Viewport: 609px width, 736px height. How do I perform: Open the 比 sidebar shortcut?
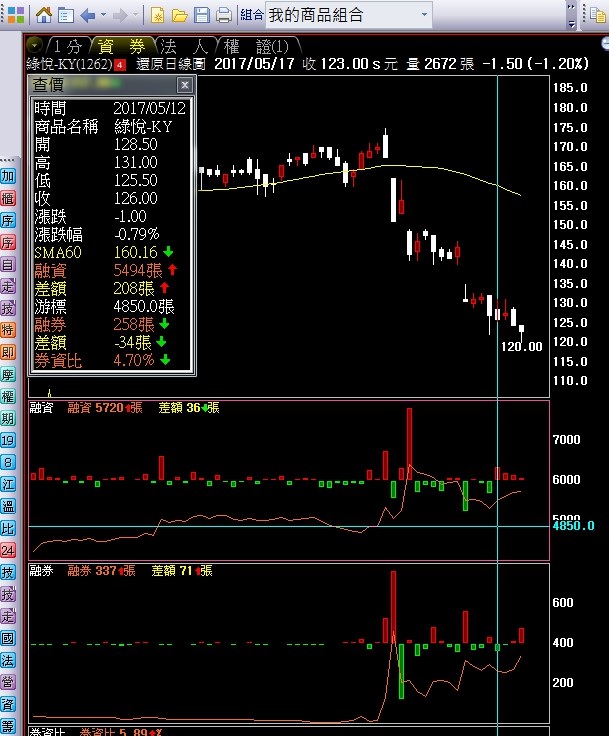[x=8, y=529]
